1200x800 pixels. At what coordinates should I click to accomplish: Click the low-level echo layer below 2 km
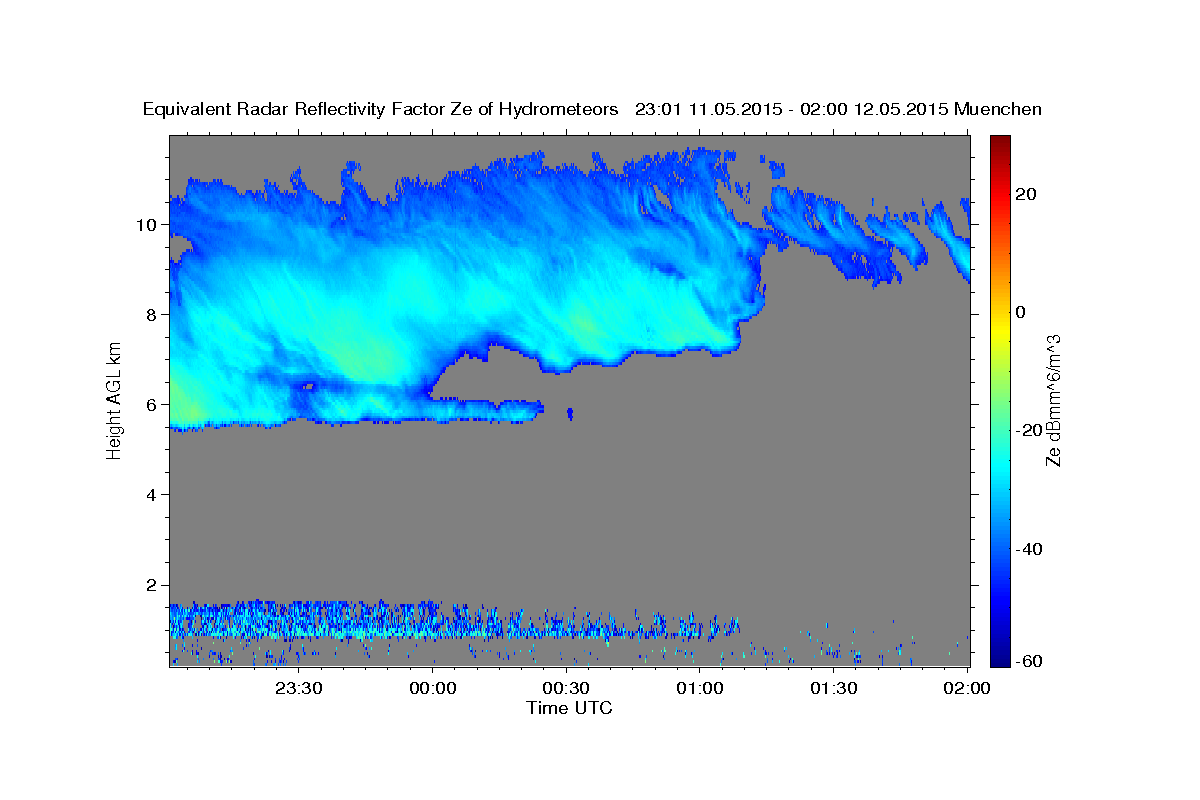tap(455, 622)
